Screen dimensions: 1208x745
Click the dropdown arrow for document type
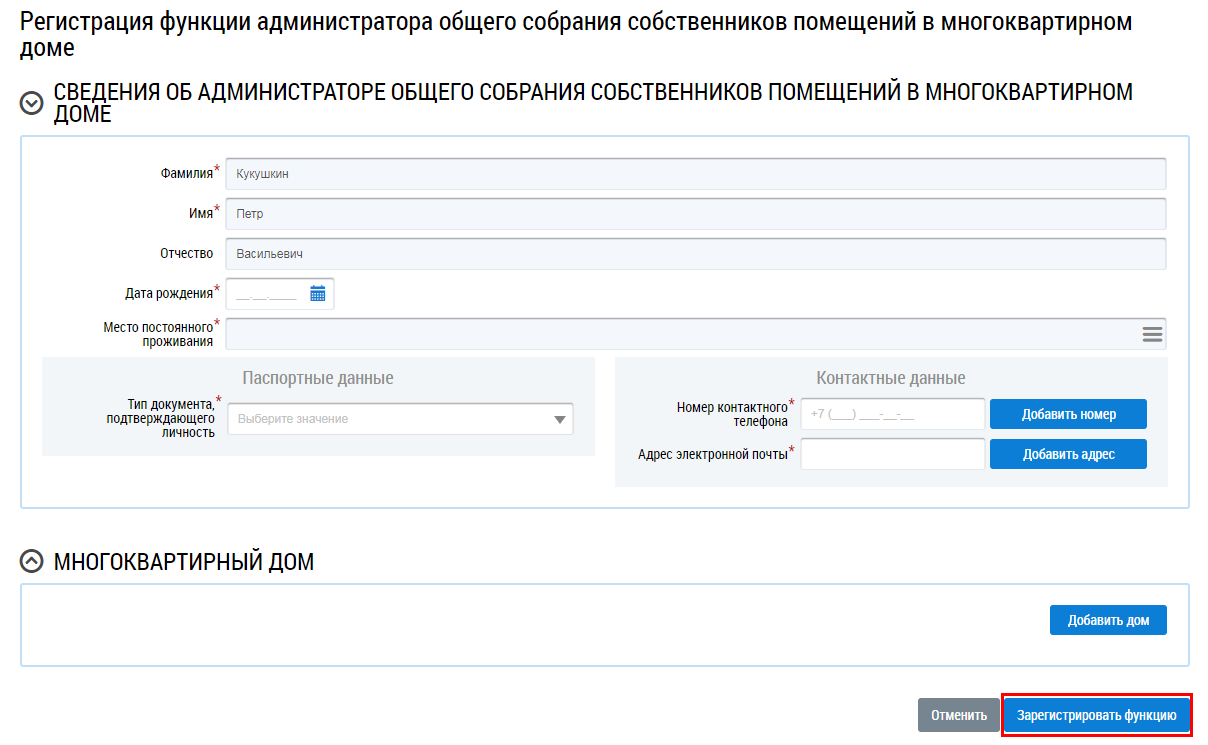click(560, 419)
